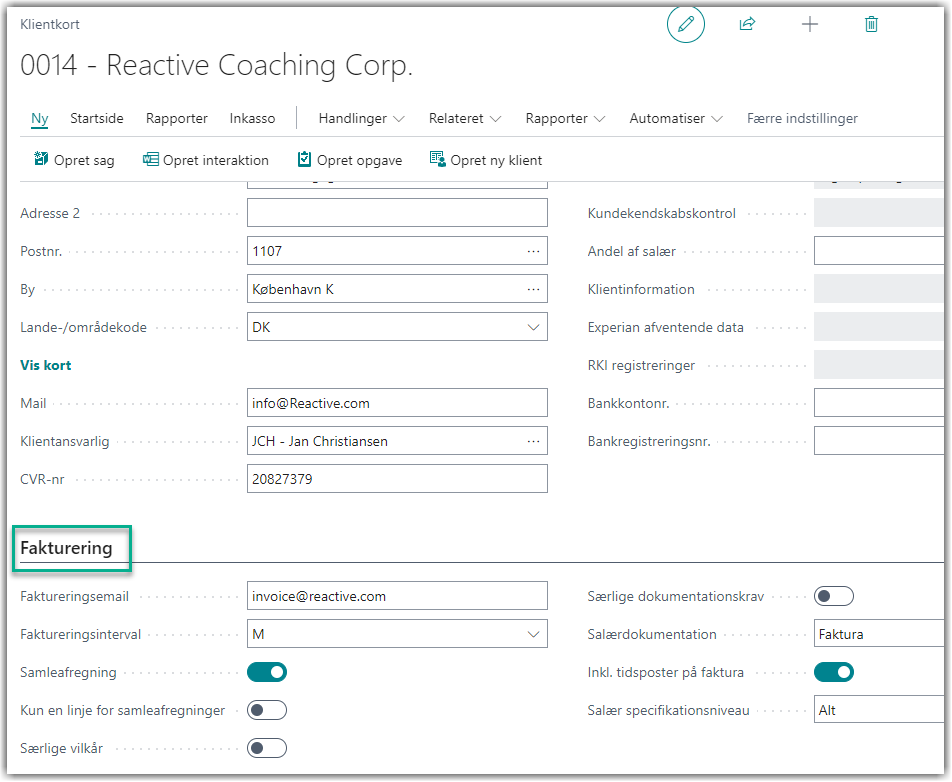Screen dimensions: 952x782
Task: Enable Kun en linje for samleafregninger
Action: pyautogui.click(x=267, y=710)
